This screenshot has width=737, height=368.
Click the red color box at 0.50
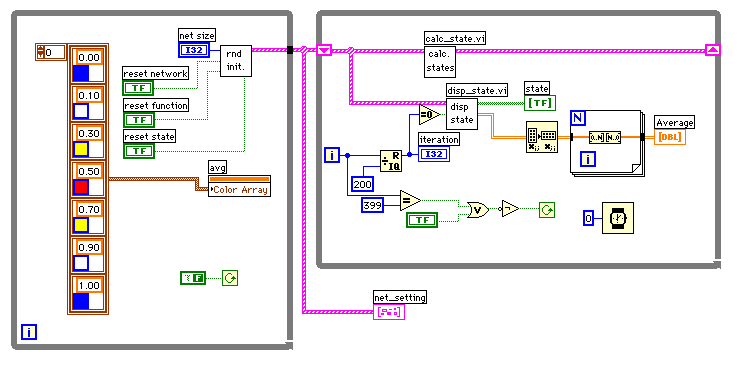81,188
